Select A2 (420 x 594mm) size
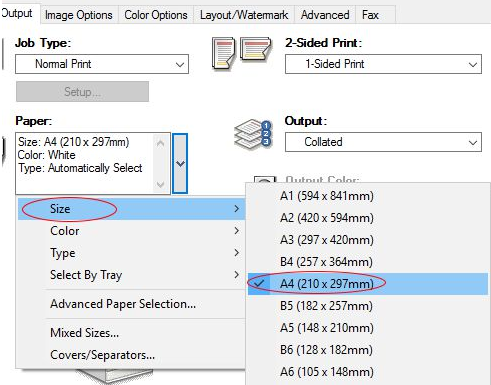This screenshot has height=385, width=491. click(368, 218)
